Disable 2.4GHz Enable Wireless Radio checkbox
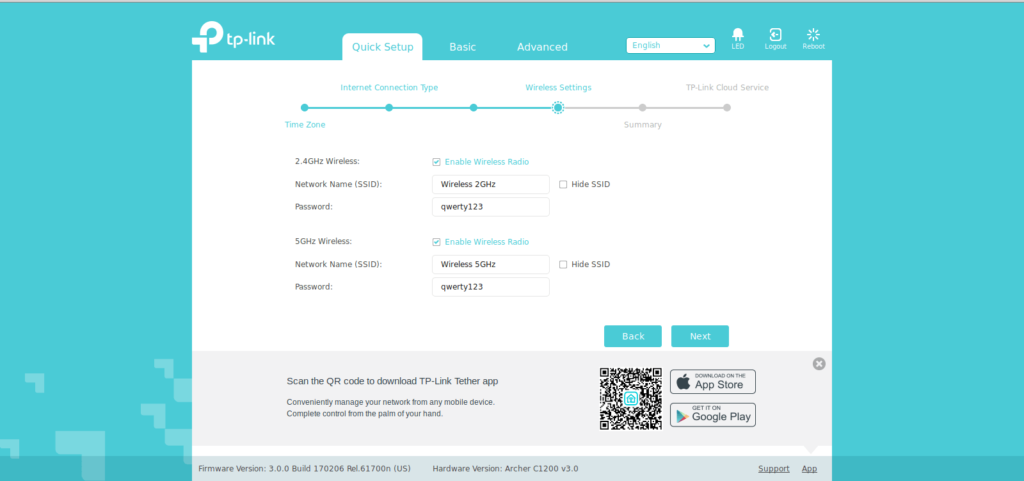The image size is (1024, 481). (437, 161)
